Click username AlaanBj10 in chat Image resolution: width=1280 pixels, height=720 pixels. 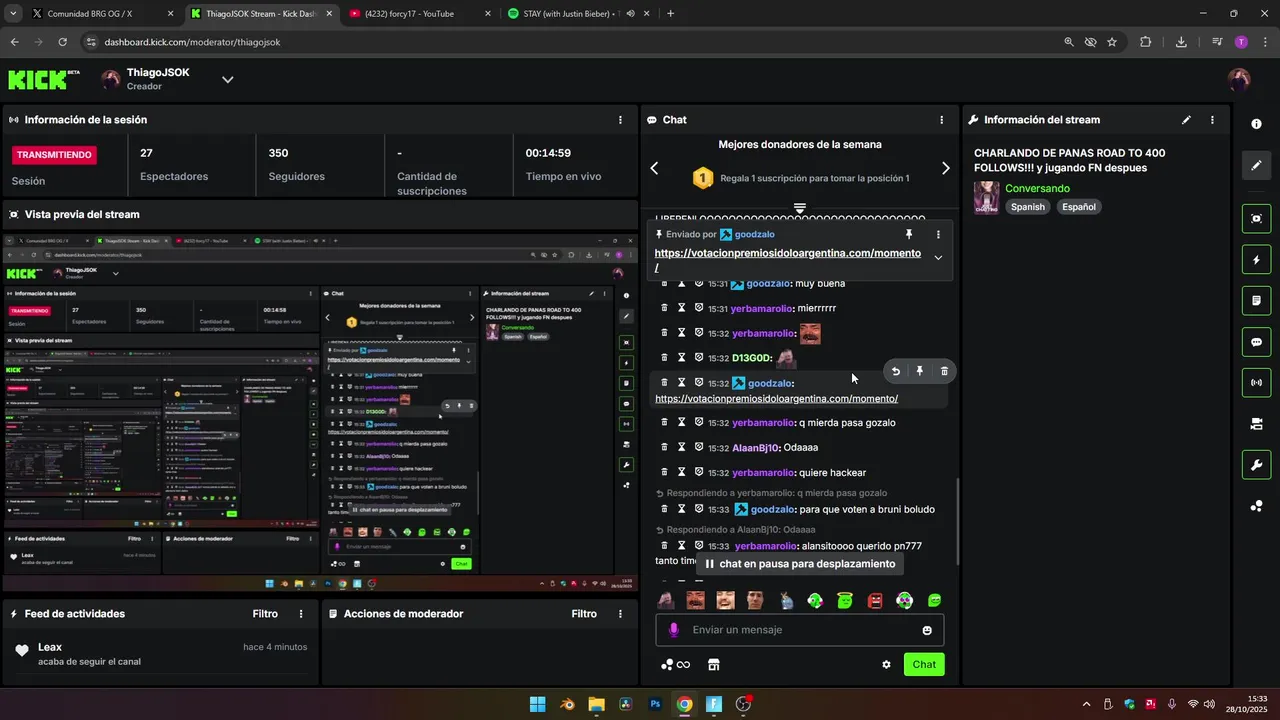(x=755, y=448)
